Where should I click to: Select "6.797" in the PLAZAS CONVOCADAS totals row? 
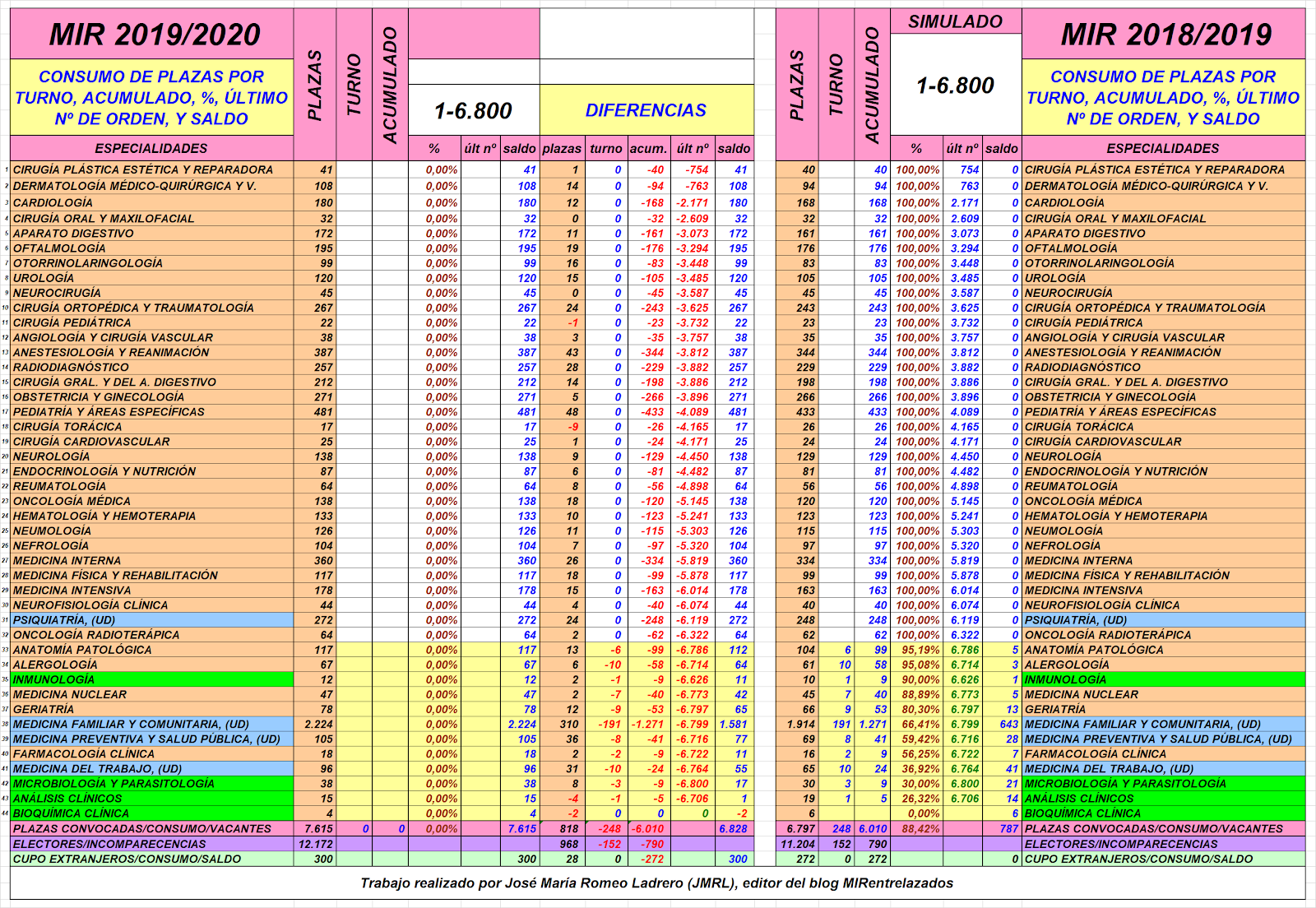click(798, 829)
